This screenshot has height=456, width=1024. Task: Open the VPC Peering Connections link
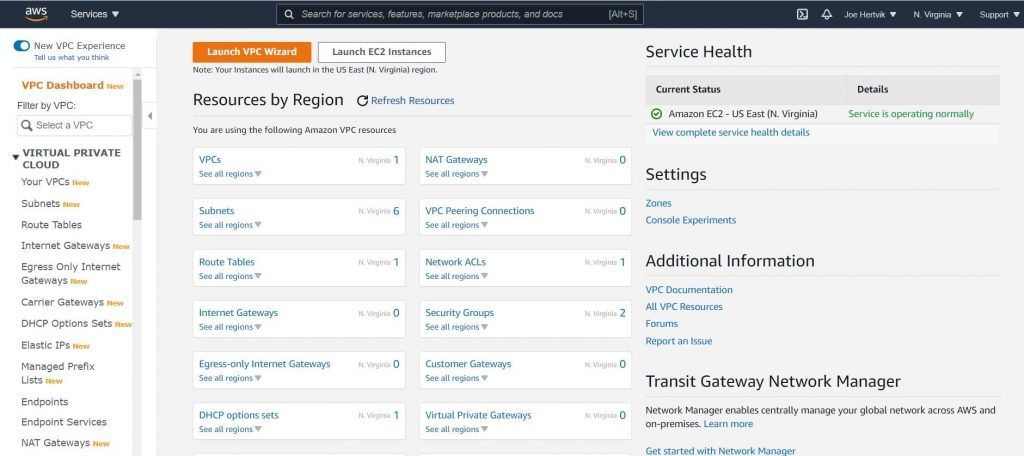coord(479,211)
